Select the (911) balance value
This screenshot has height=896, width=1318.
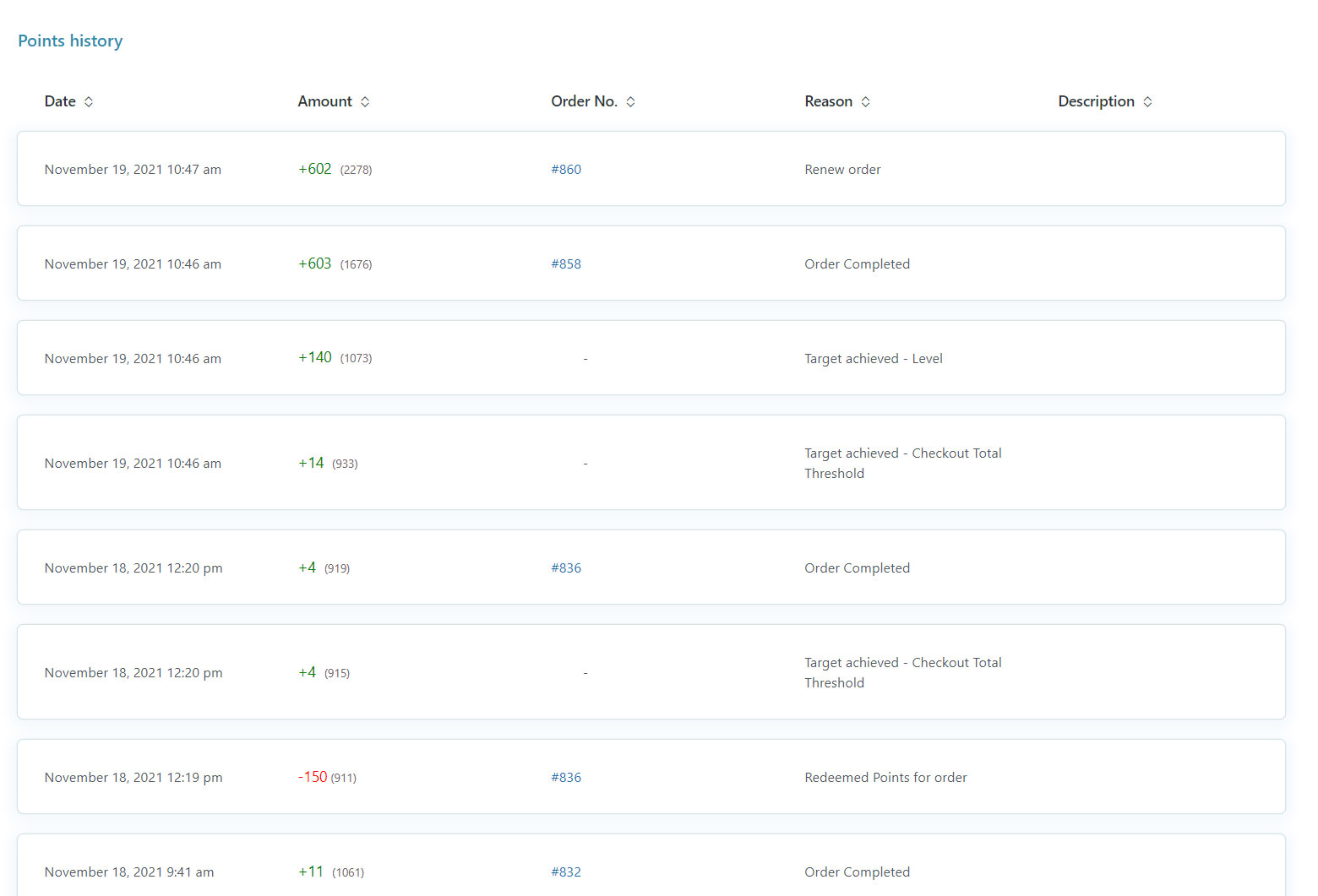coord(343,778)
